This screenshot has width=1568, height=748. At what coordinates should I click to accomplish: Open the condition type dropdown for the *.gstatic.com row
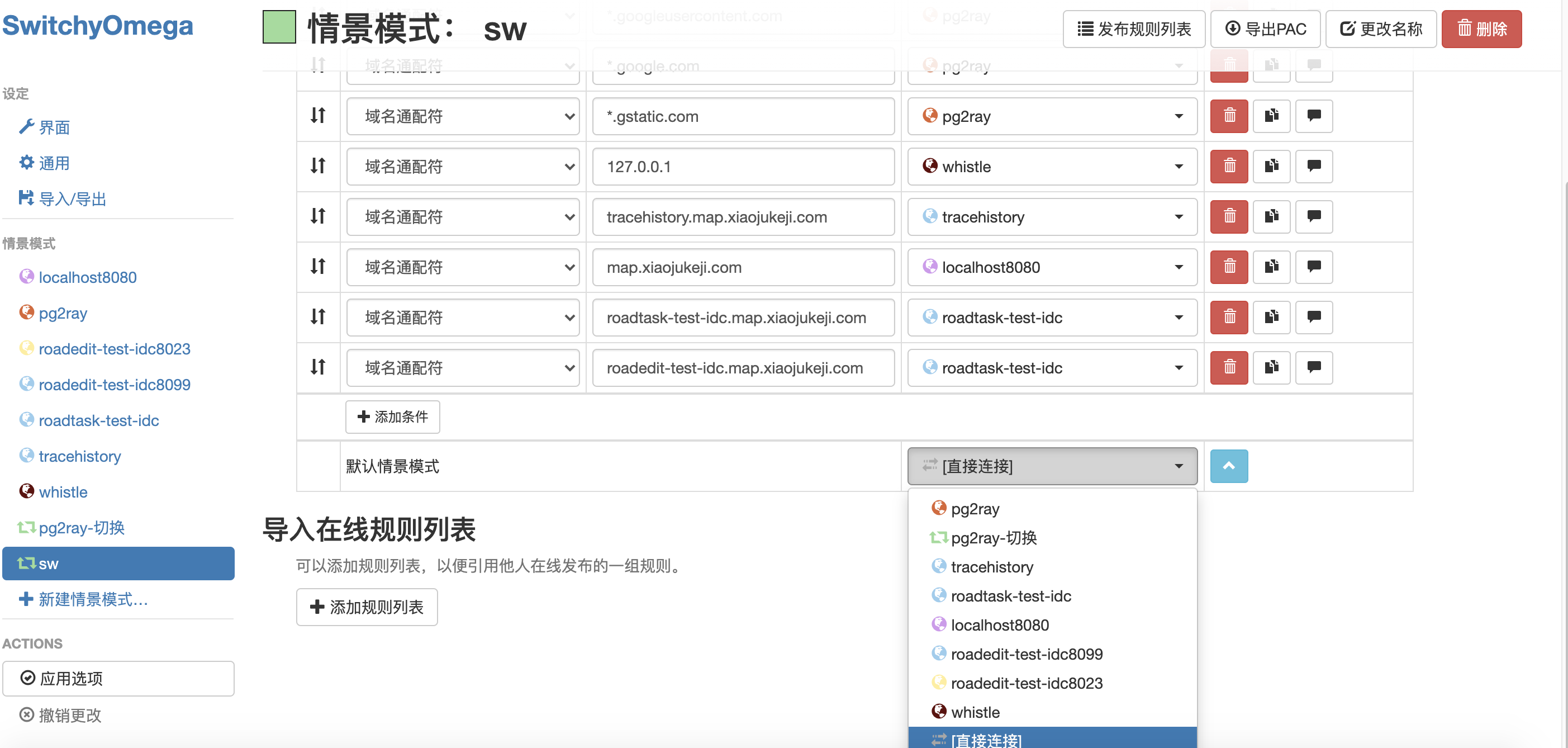click(462, 116)
